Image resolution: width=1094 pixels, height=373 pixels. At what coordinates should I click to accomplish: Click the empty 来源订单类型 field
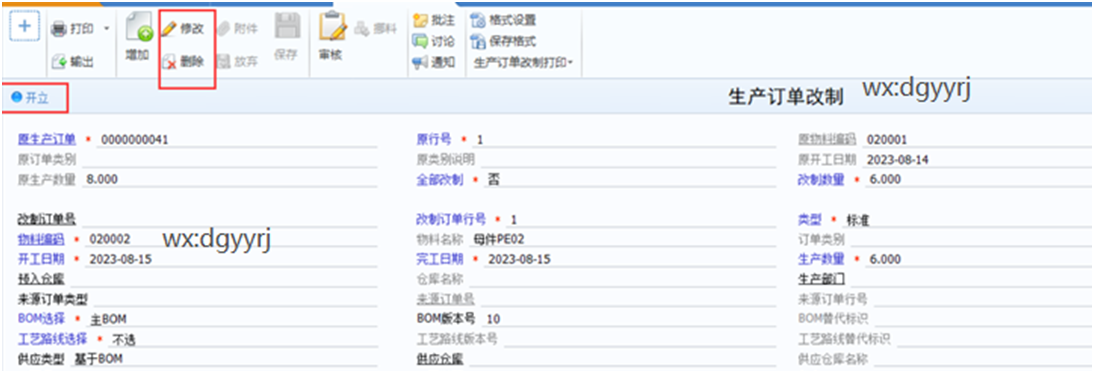[235, 299]
